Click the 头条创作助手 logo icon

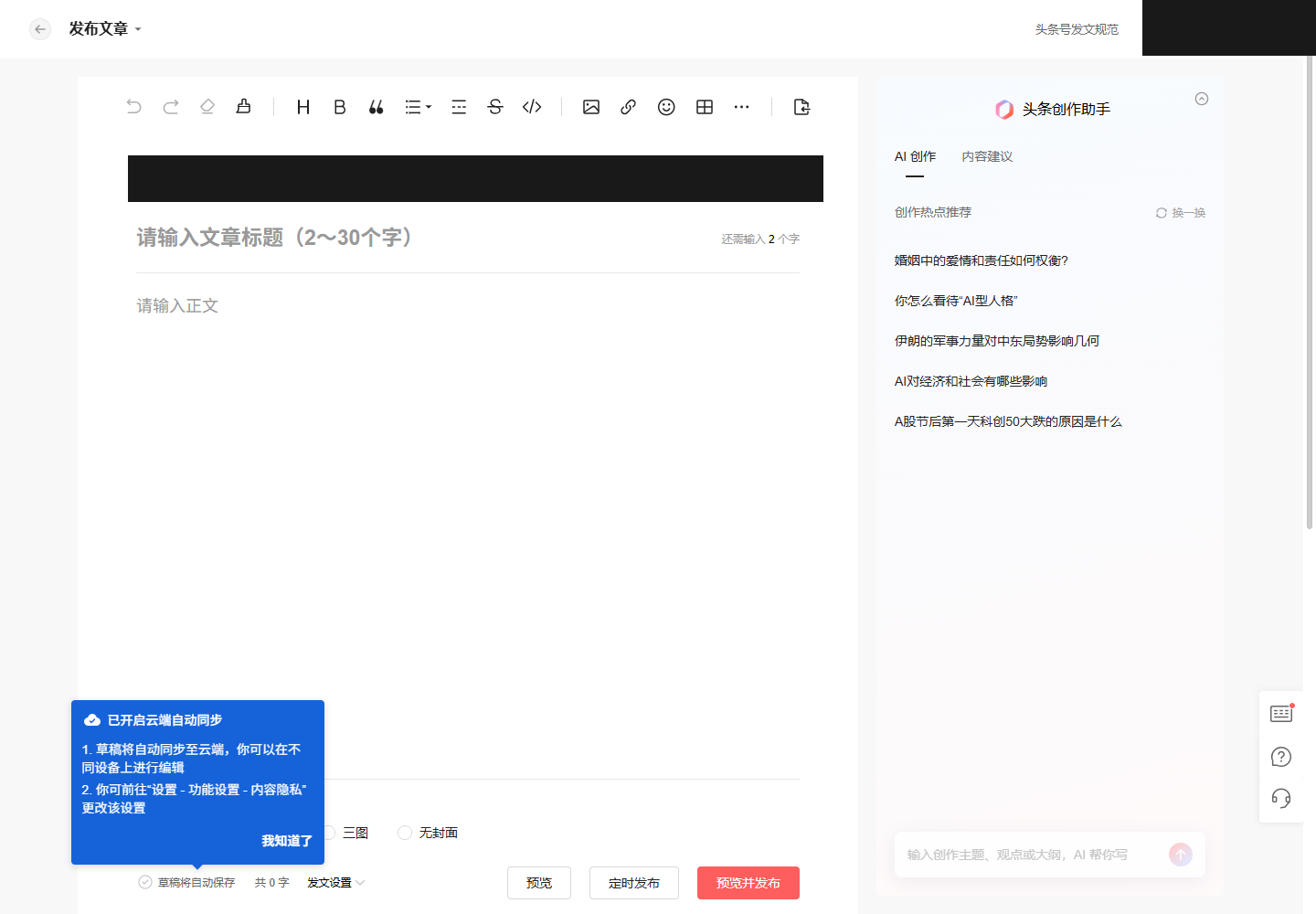point(1004,110)
